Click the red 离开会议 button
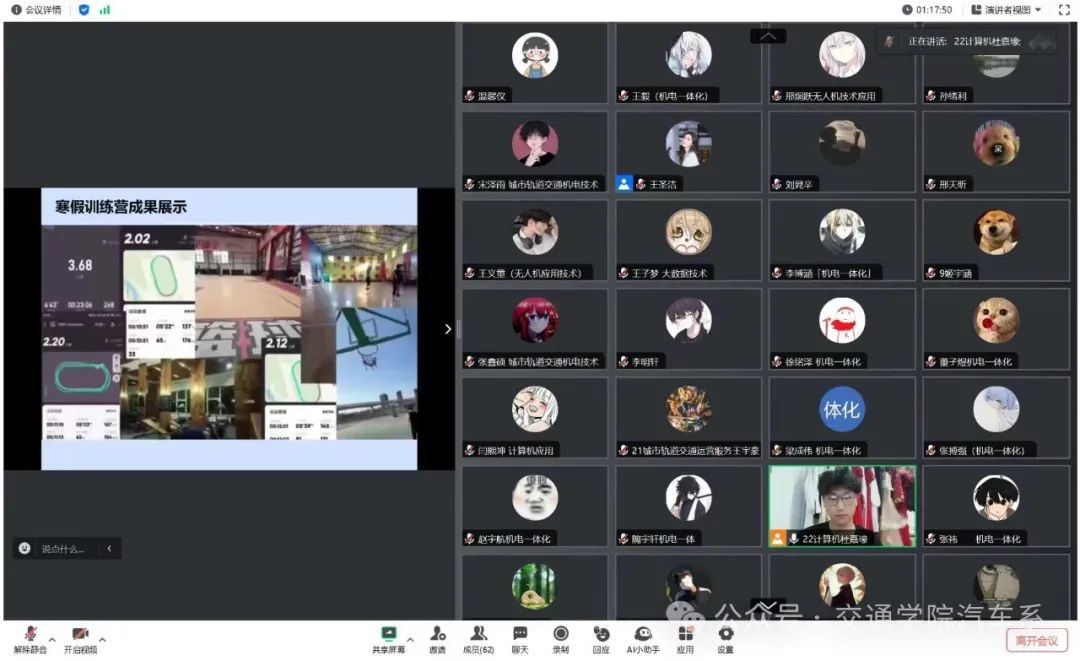Viewport: 1080px width, 661px height. pos(1036,640)
